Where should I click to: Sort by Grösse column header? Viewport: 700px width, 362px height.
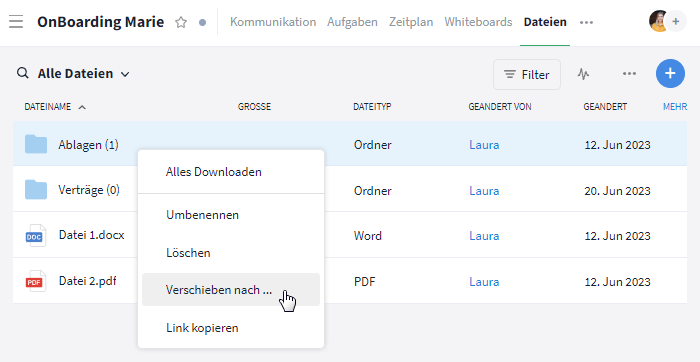[254, 107]
